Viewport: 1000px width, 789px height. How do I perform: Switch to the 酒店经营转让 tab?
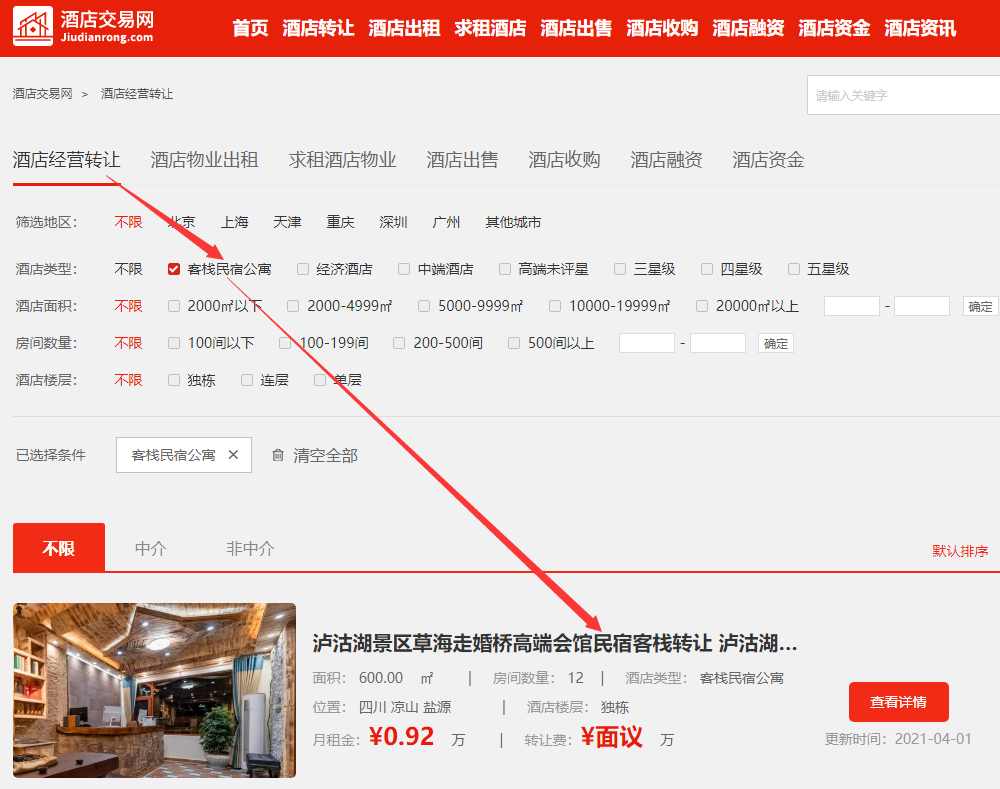(x=66, y=159)
